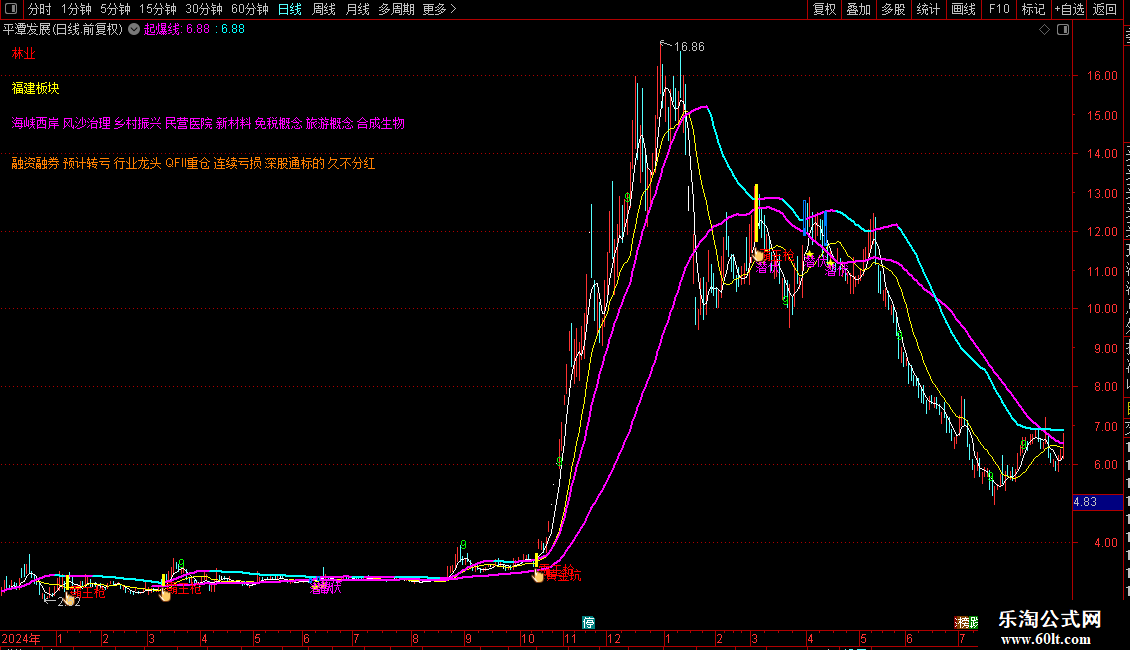Image resolution: width=1130 pixels, height=650 pixels.
Task: Click the hand signal icon near October
Action: 538,575
